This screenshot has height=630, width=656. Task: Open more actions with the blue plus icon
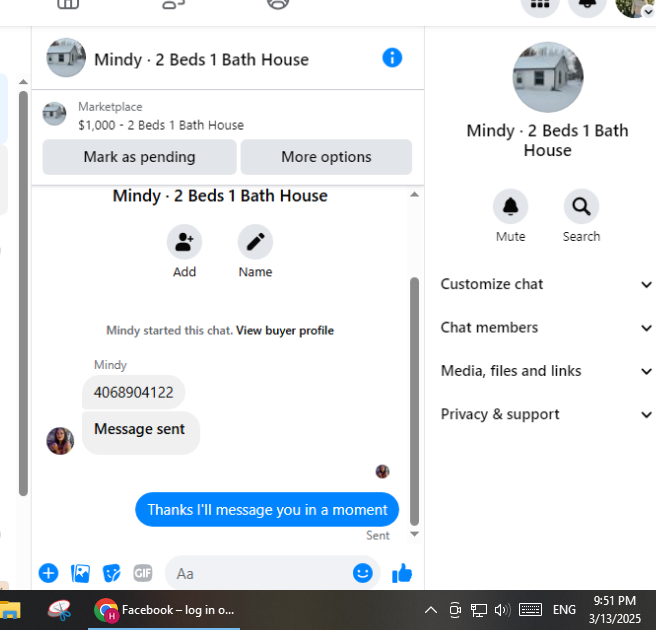tap(49, 573)
